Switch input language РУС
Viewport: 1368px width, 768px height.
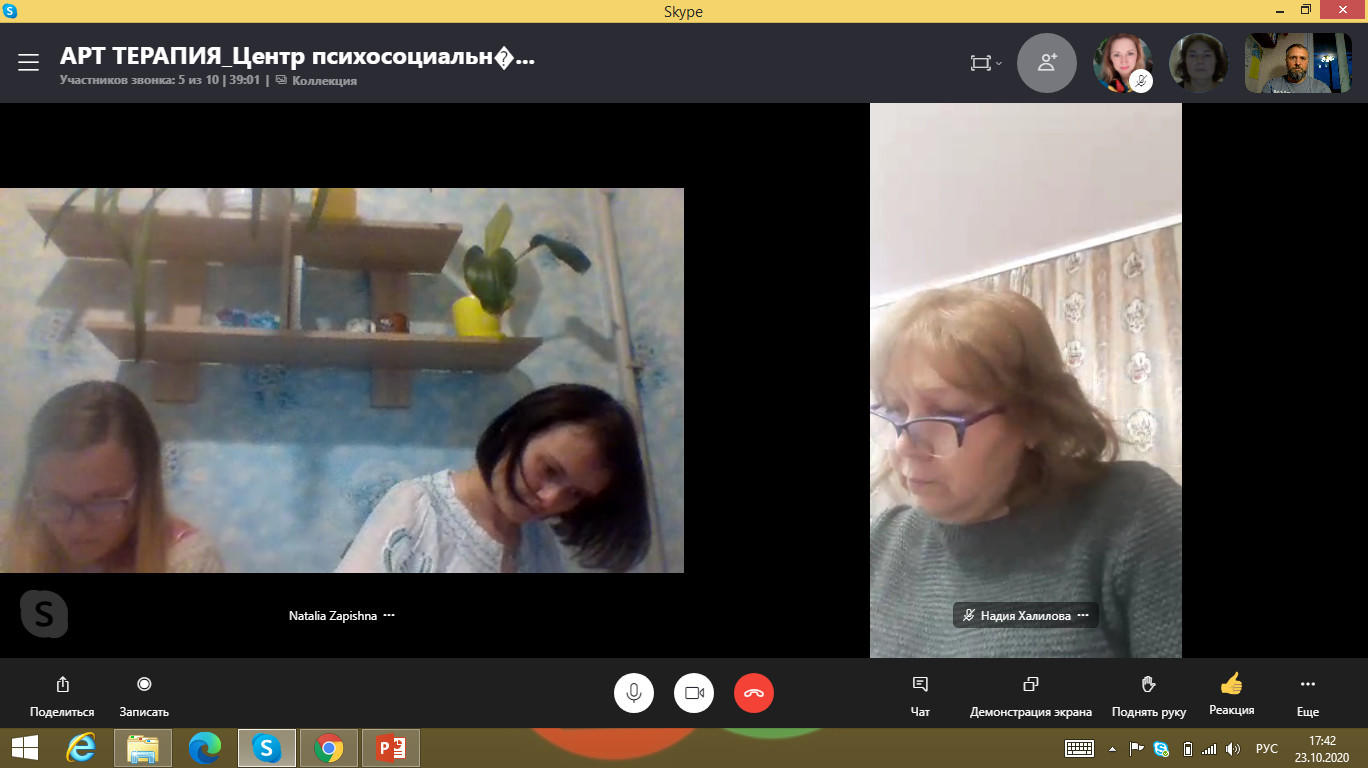[x=1266, y=748]
